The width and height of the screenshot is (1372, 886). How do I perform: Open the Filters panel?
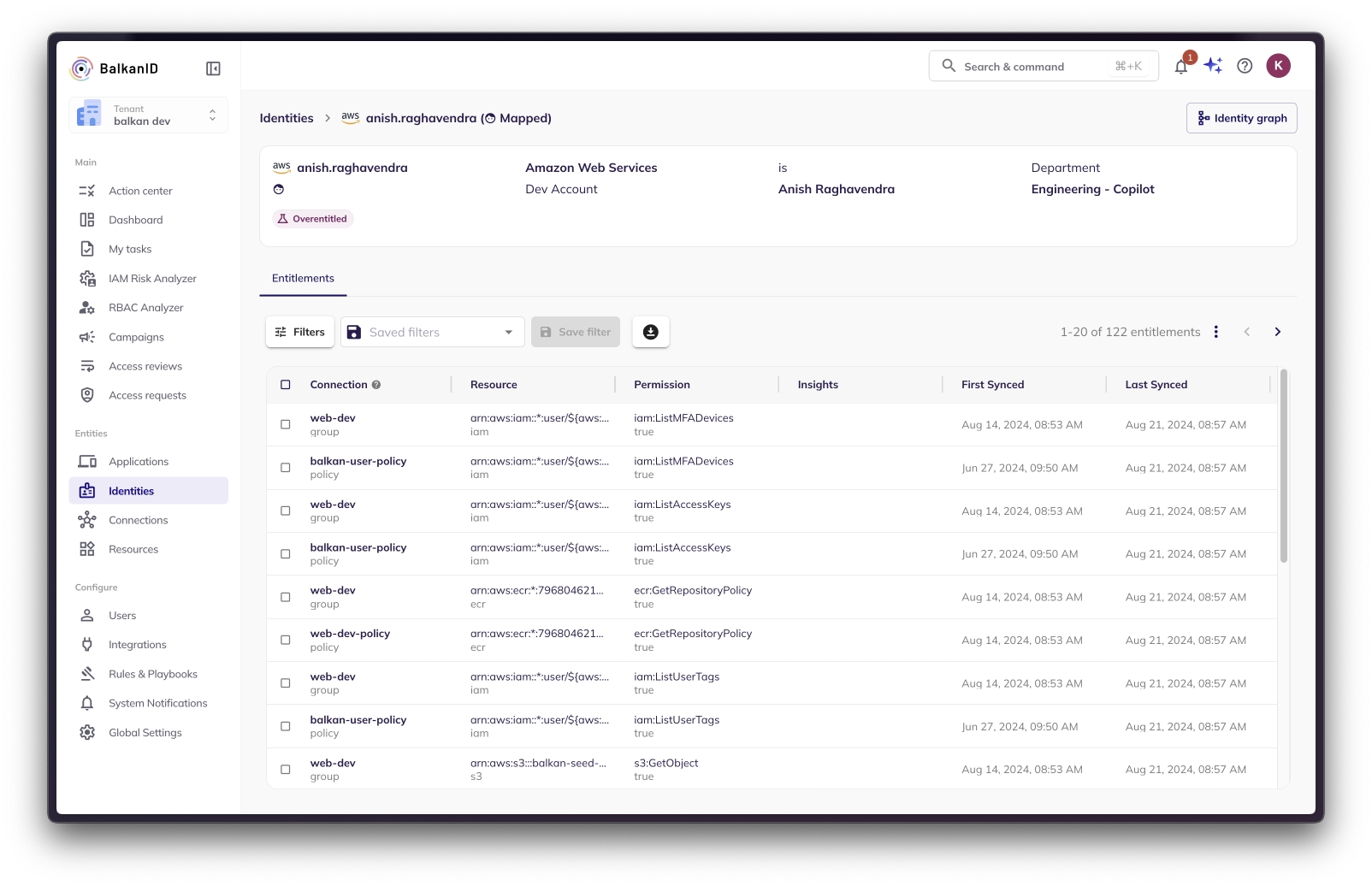pyautogui.click(x=299, y=332)
